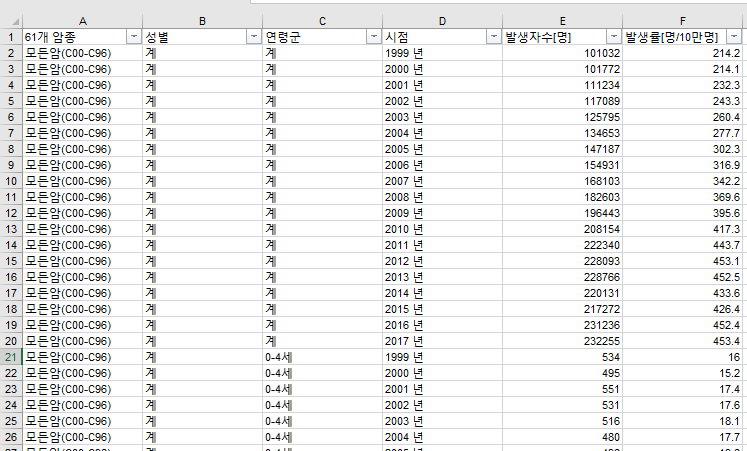Select cell with rate 260.4

[x=683, y=117]
